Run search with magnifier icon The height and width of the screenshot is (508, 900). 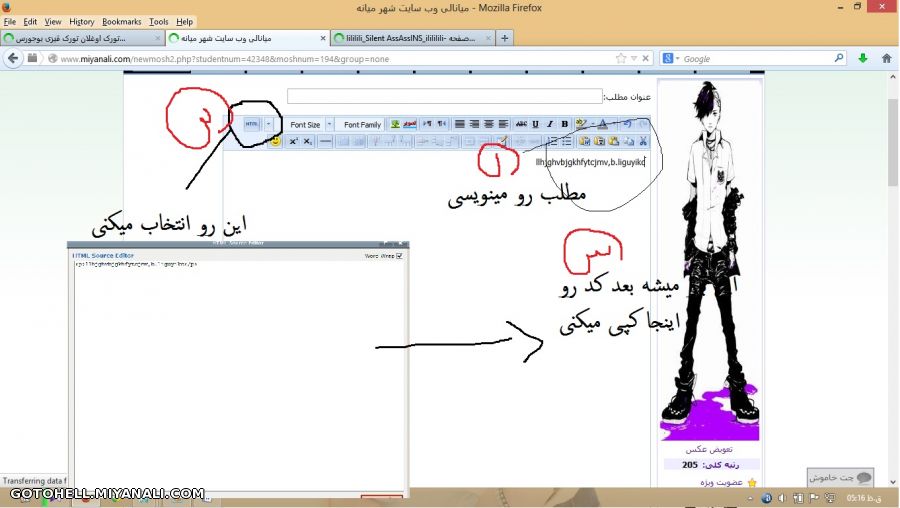[839, 58]
